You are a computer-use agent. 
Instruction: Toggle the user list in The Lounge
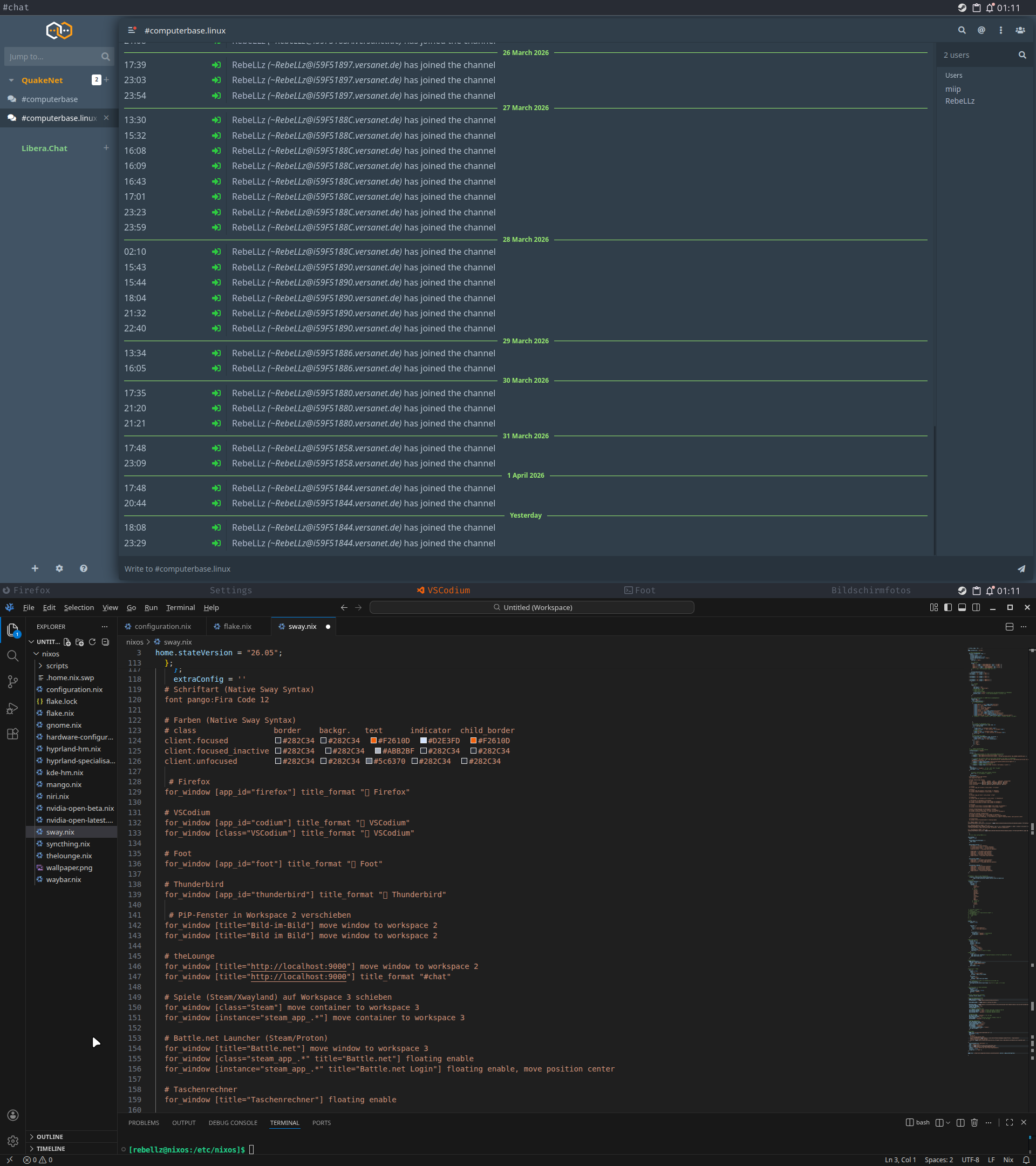(1020, 30)
